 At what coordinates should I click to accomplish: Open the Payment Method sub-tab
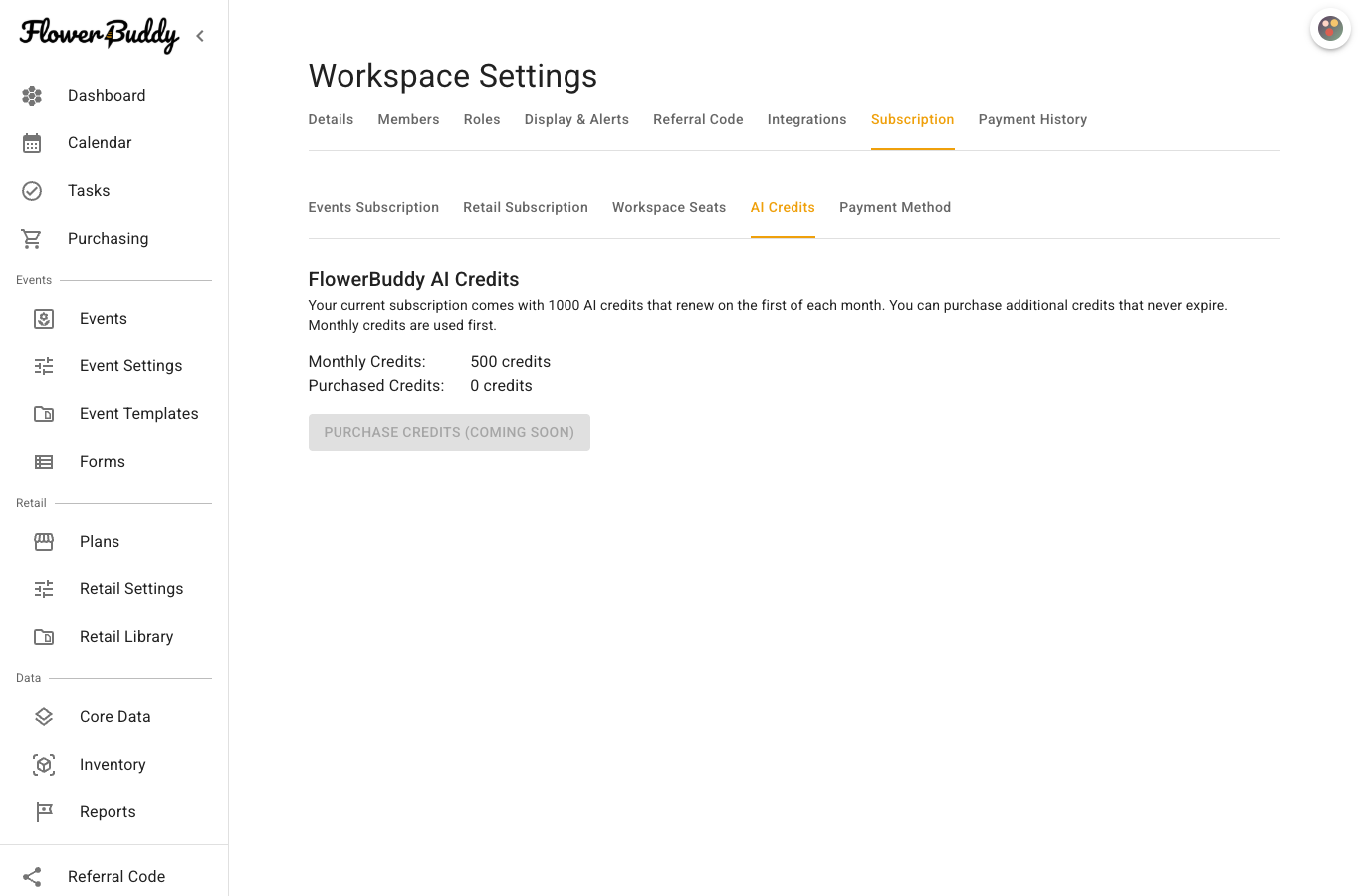click(x=895, y=208)
